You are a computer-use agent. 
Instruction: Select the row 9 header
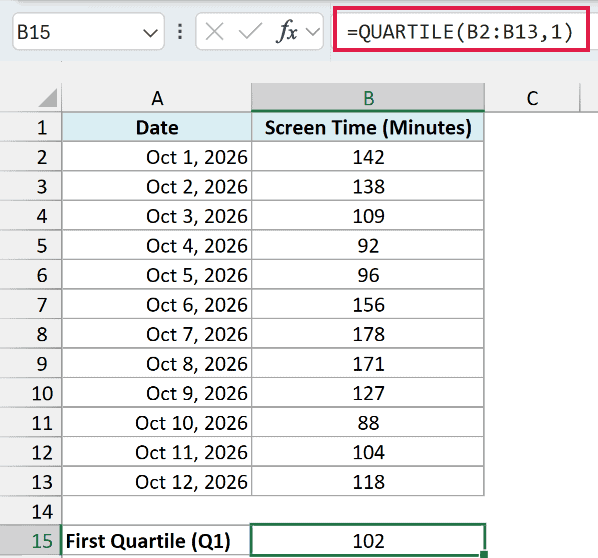(31, 363)
